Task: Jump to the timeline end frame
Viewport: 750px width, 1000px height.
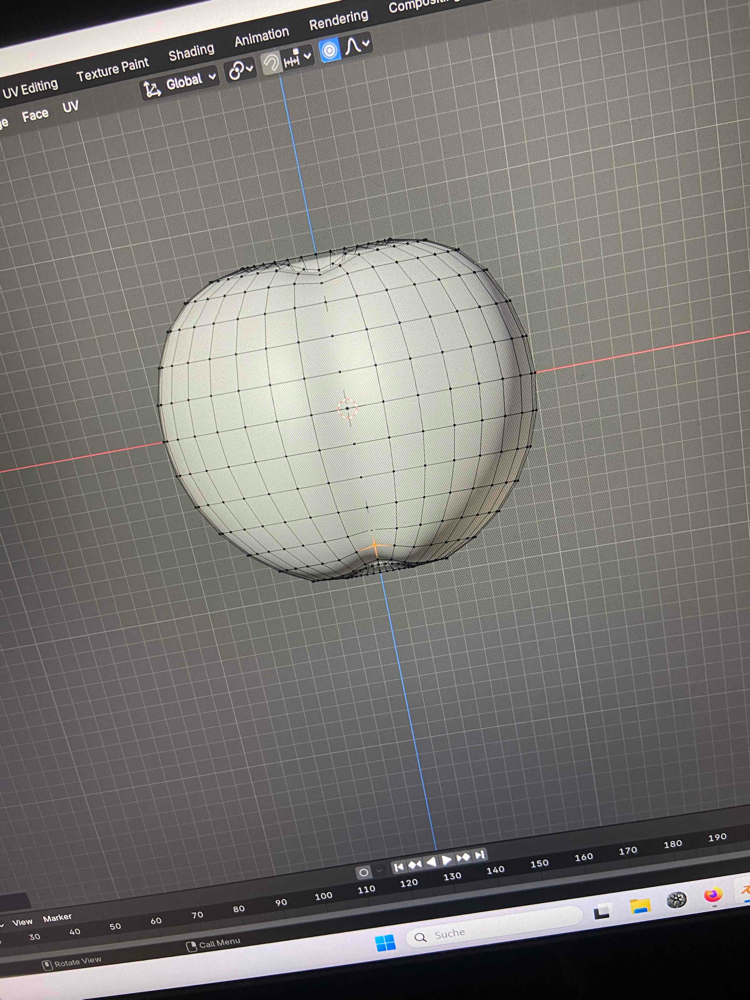Action: pos(480,855)
